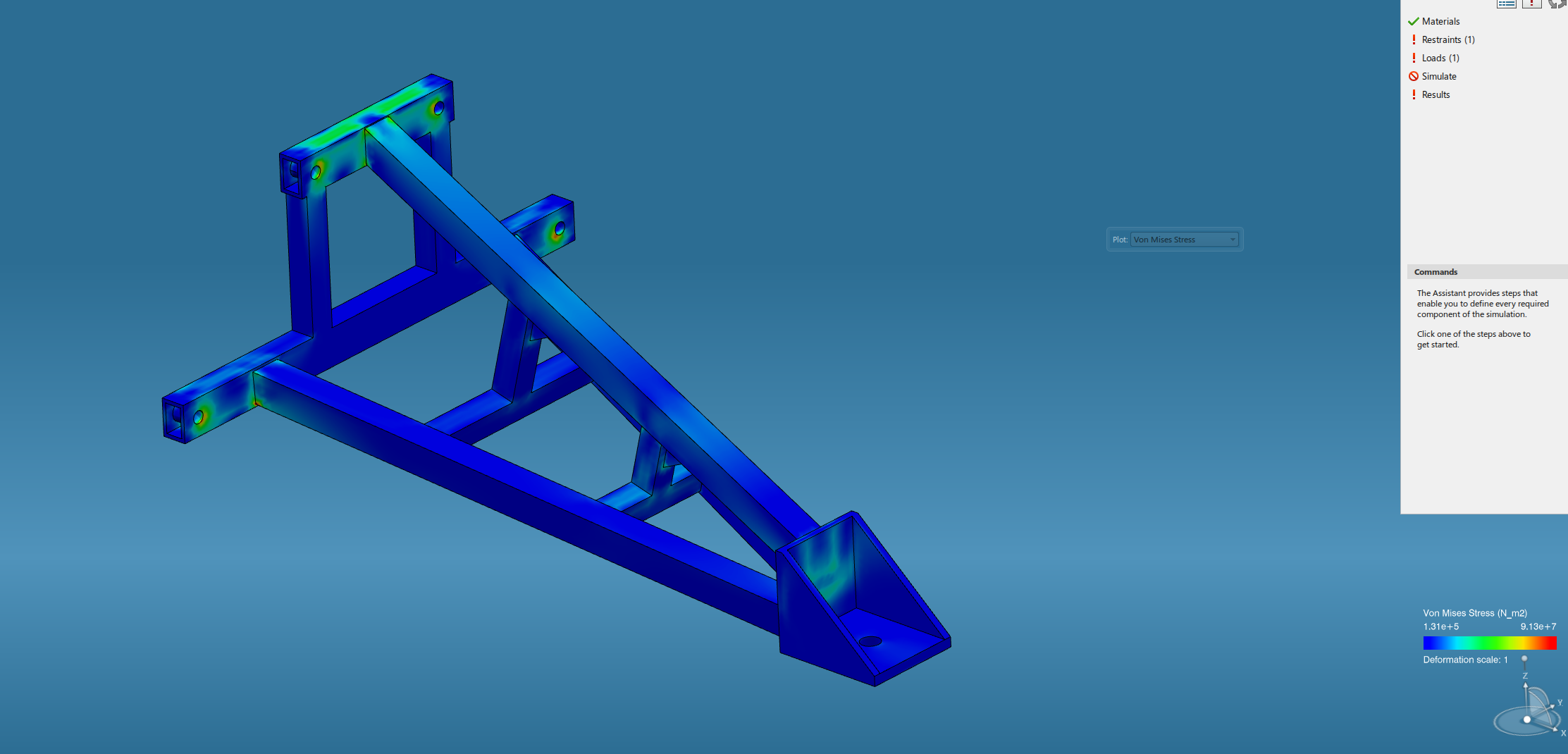Image resolution: width=1568 pixels, height=754 pixels.
Task: Click the red exclamation warning button at top
Action: click(1531, 4)
